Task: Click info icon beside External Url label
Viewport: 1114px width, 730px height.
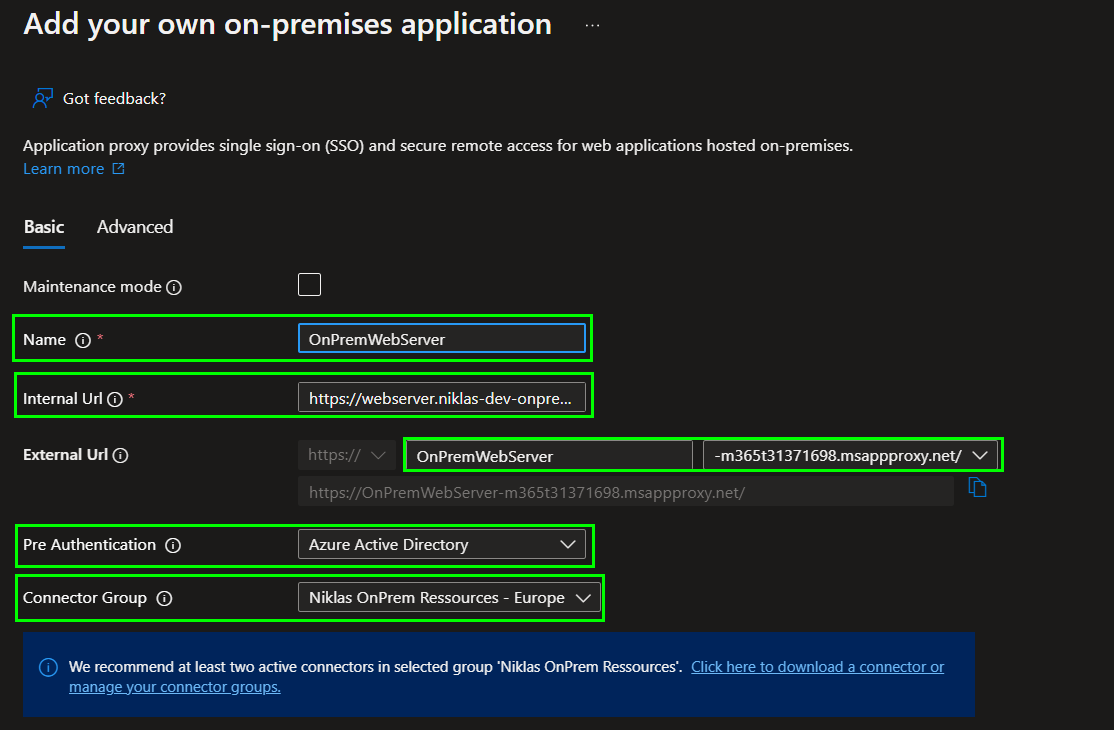Action: click(120, 455)
